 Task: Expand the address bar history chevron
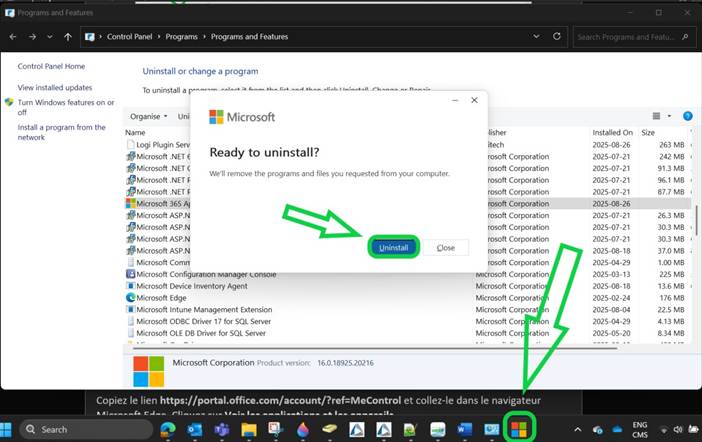click(x=536, y=36)
